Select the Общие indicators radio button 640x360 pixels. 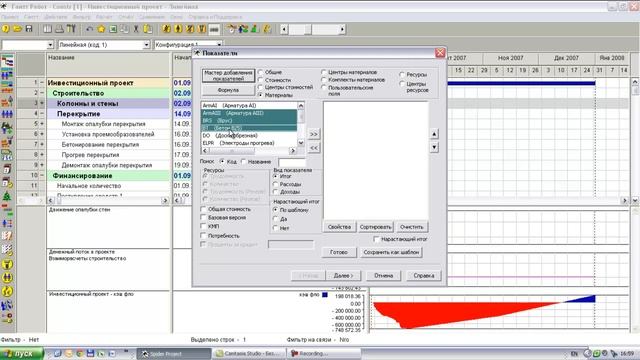tap(260, 72)
